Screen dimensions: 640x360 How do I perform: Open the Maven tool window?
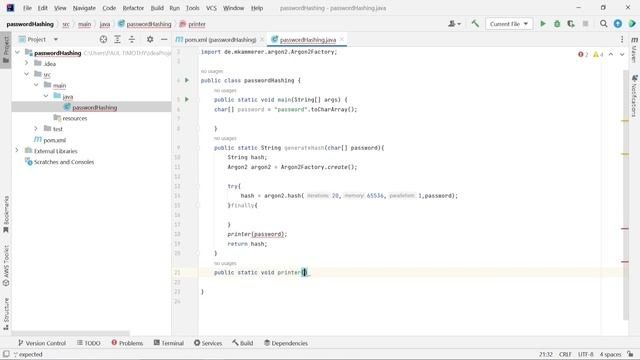click(x=634, y=49)
